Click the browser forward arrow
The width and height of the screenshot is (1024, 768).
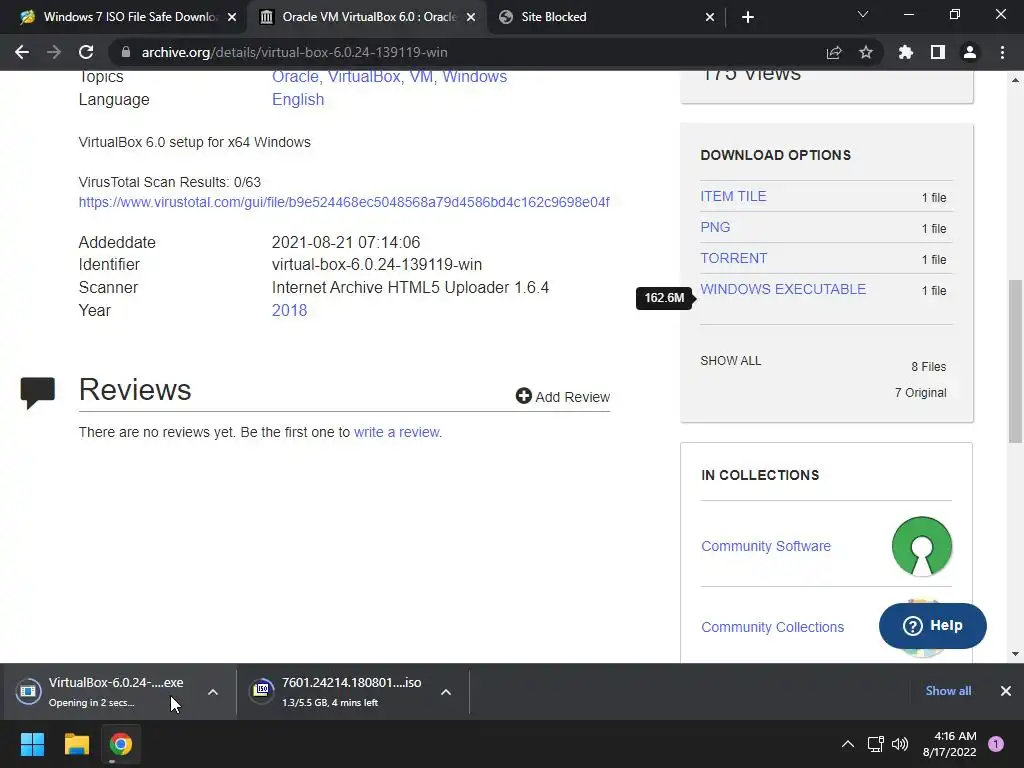(x=54, y=52)
